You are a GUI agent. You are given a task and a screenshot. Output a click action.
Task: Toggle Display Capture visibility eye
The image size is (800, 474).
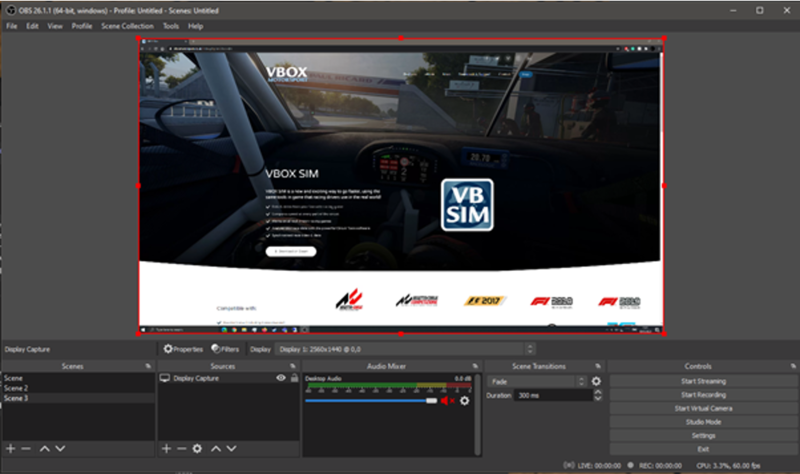281,378
